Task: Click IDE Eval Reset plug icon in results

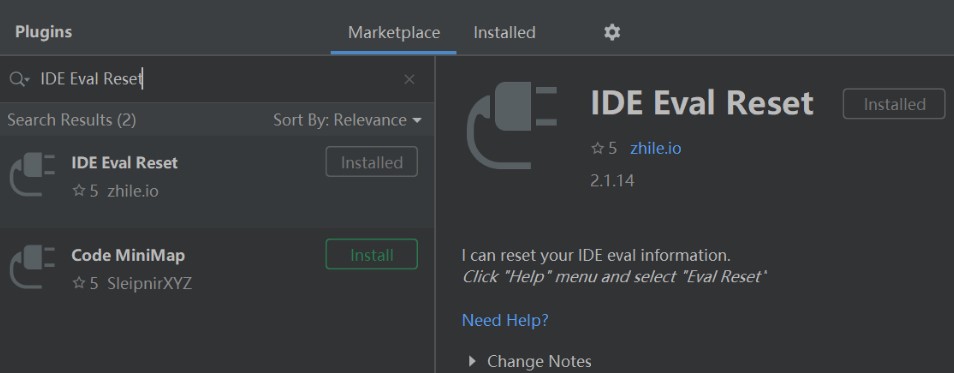Action: [33, 175]
